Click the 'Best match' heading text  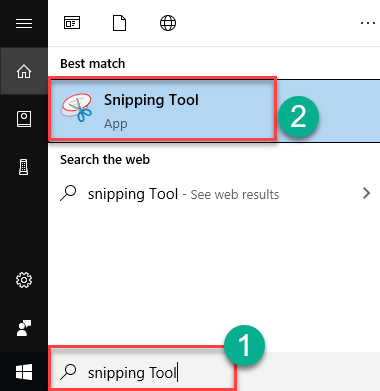[93, 63]
